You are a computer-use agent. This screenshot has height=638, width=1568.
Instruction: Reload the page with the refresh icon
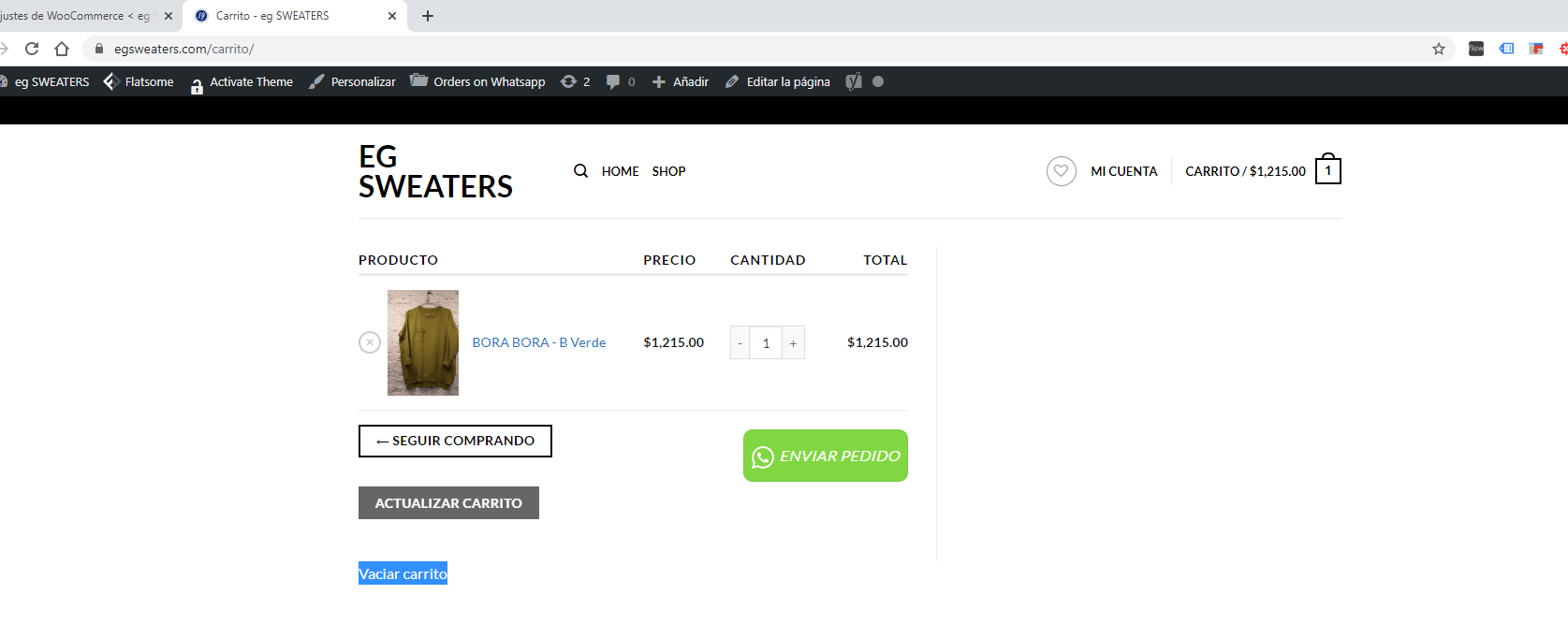tap(32, 49)
